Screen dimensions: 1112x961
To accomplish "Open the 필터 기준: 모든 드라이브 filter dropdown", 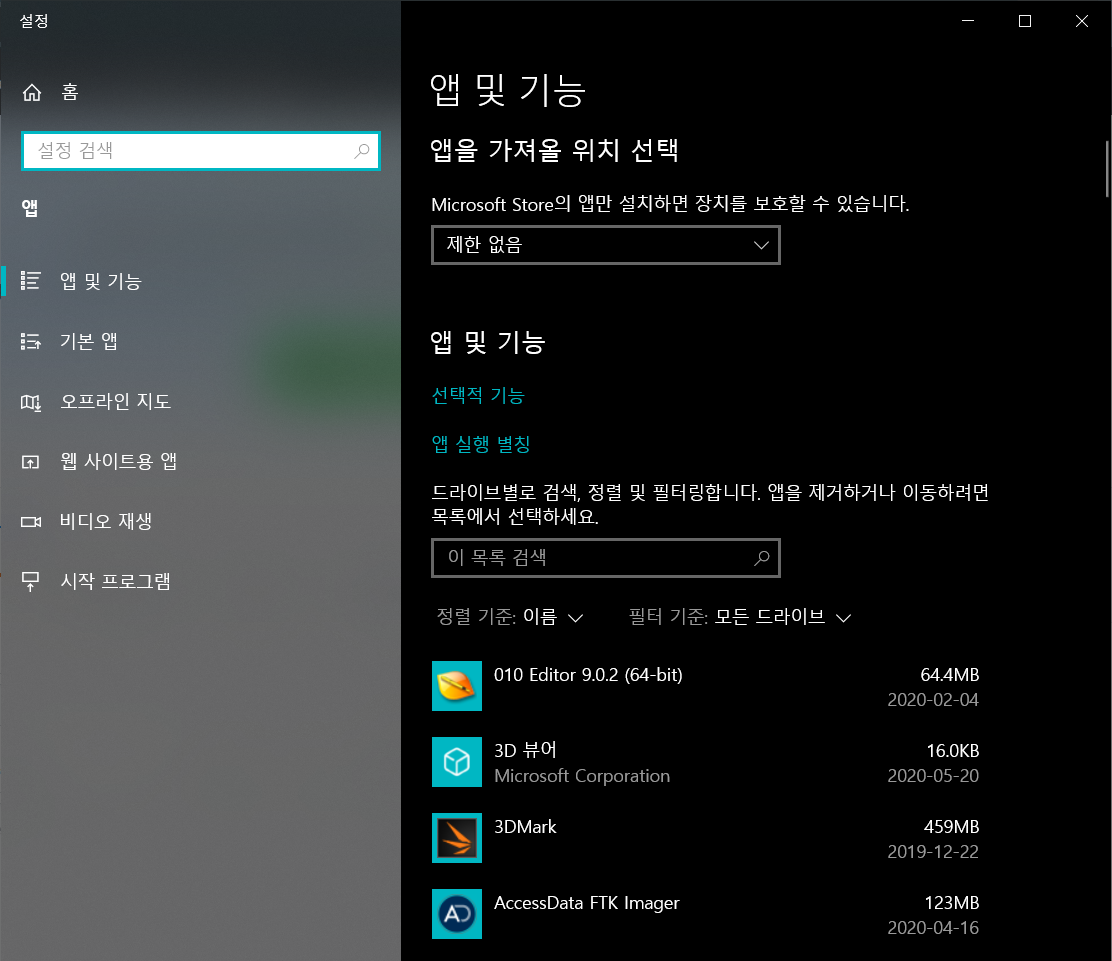I will click(740, 616).
